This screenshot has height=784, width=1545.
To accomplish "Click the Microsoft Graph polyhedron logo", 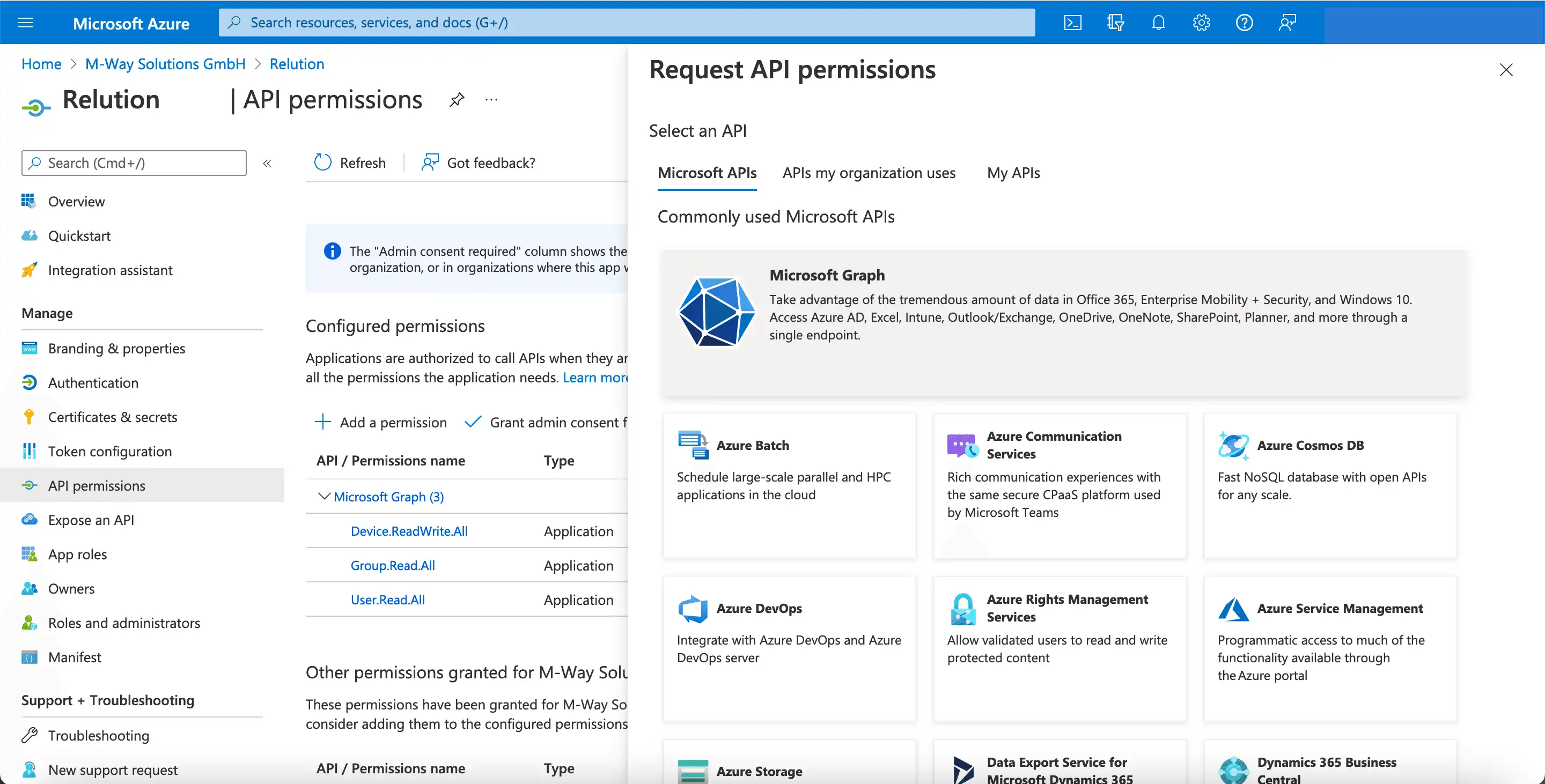I will tap(717, 311).
